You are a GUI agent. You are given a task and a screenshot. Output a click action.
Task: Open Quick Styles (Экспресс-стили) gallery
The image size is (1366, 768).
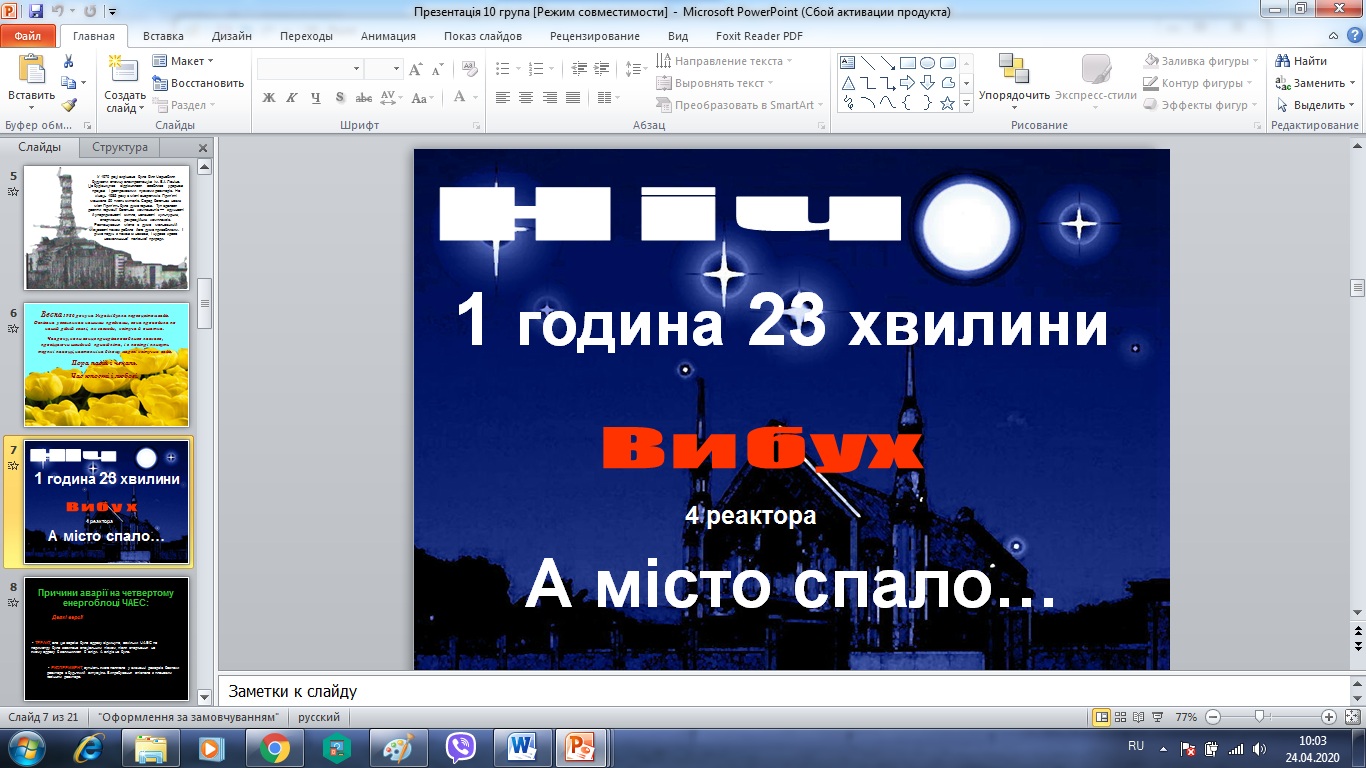(1096, 82)
